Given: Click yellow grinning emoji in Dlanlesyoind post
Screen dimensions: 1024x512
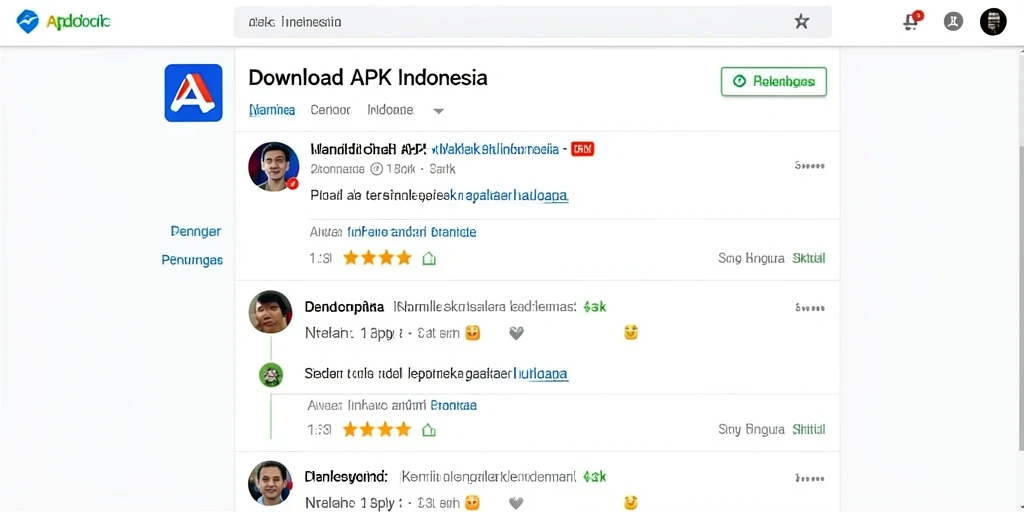Looking at the screenshot, I should [x=630, y=503].
